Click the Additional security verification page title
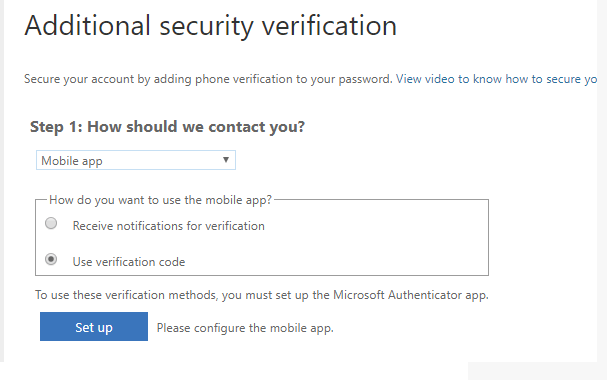608x380 pixels. coord(211,26)
